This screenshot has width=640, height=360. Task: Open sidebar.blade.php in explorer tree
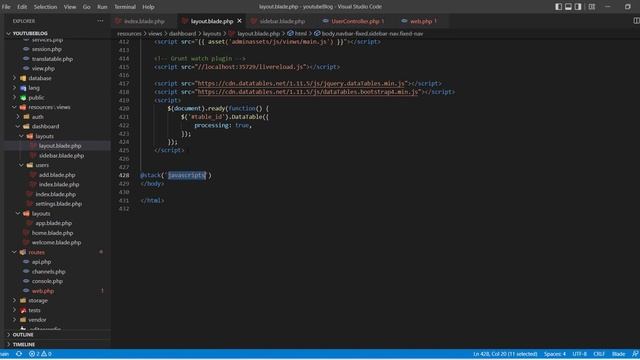pos(61,156)
